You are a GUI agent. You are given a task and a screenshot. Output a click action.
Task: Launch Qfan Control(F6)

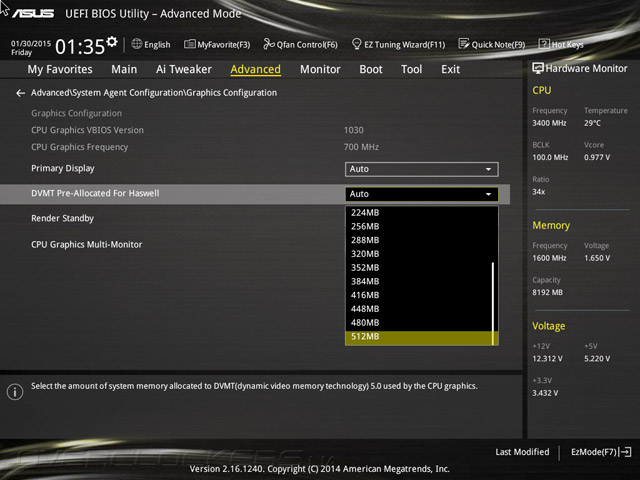(x=300, y=44)
